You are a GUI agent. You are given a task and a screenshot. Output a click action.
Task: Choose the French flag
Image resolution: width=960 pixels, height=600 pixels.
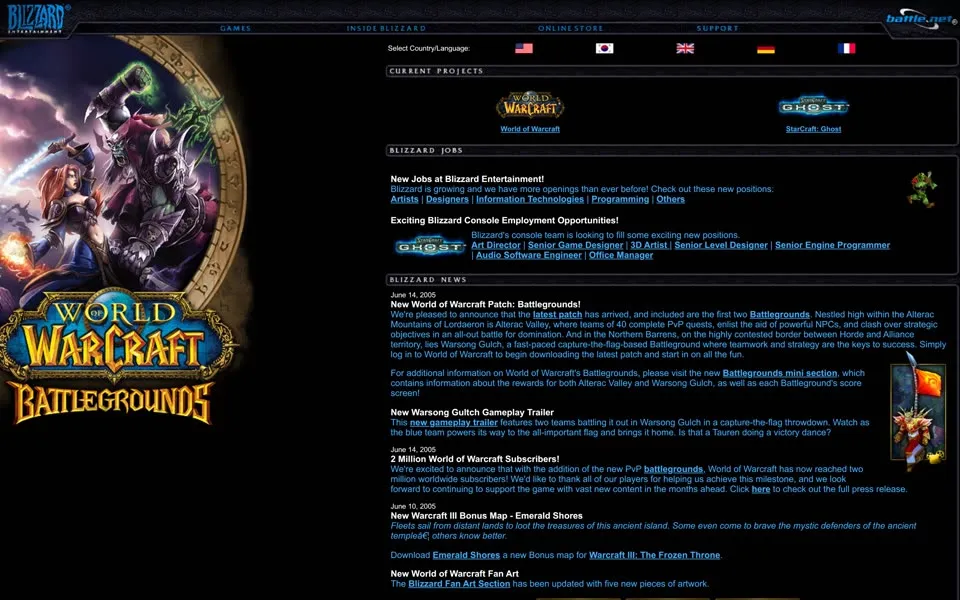coord(847,48)
